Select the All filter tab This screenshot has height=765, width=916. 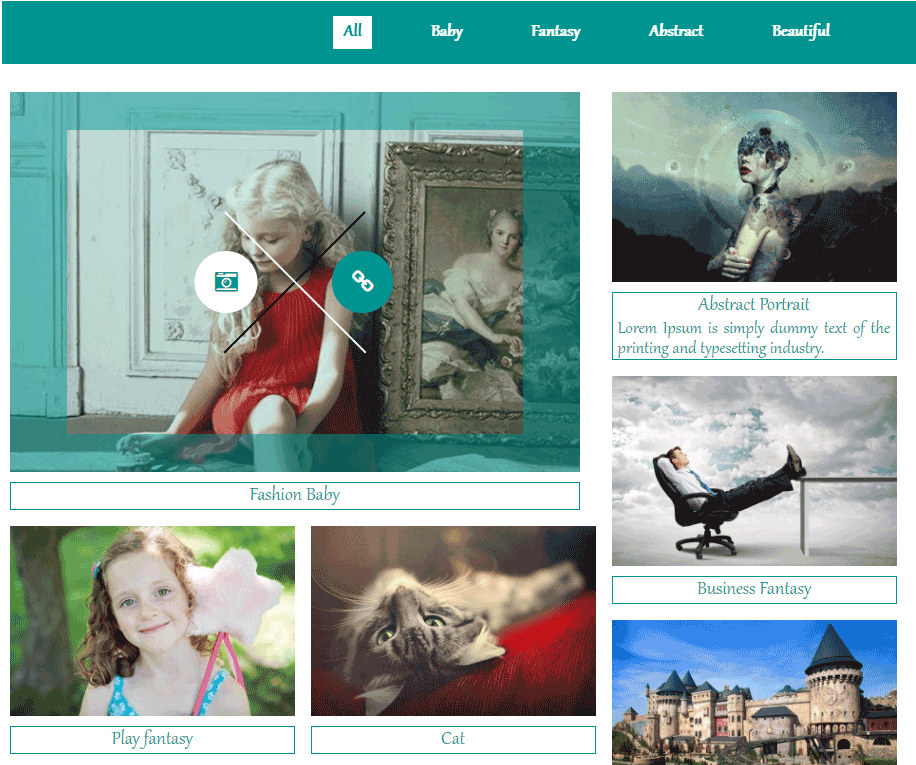(352, 31)
